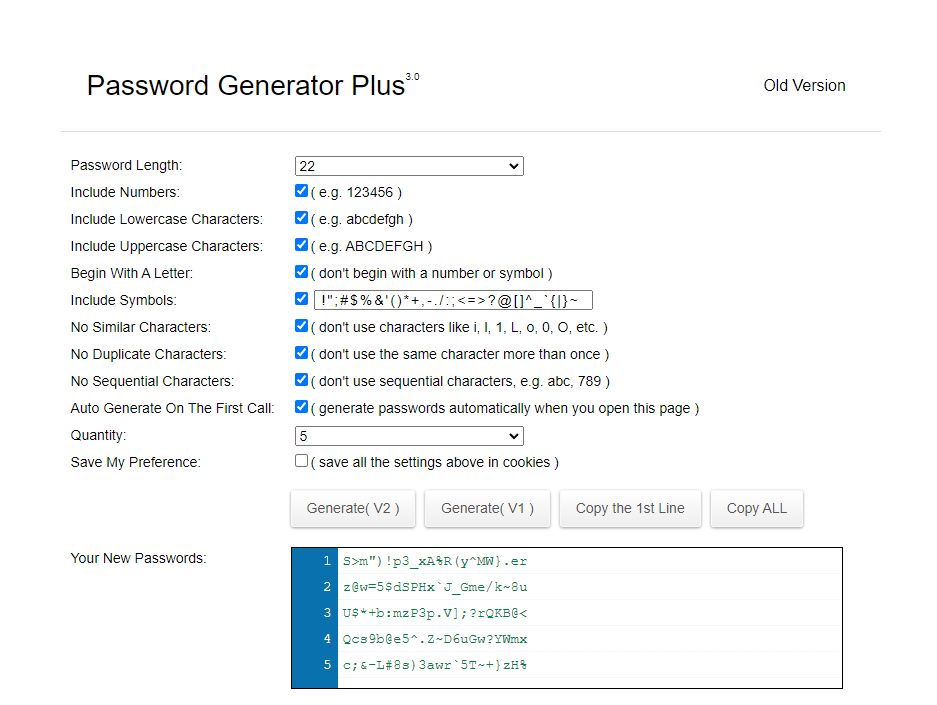
Task: Uncheck No Sequential Characters
Action: click(300, 379)
